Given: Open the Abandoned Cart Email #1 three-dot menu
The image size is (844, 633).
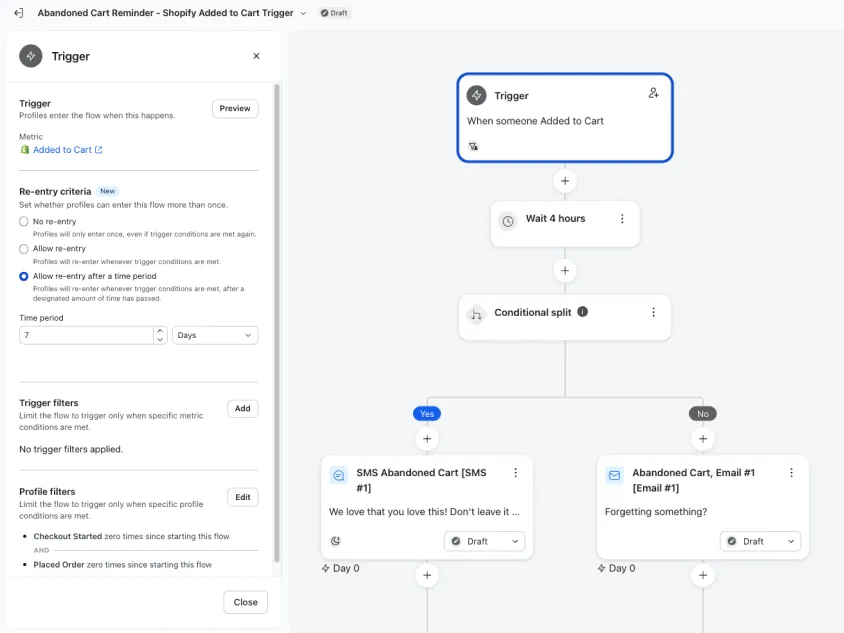Looking at the screenshot, I should tap(791, 472).
